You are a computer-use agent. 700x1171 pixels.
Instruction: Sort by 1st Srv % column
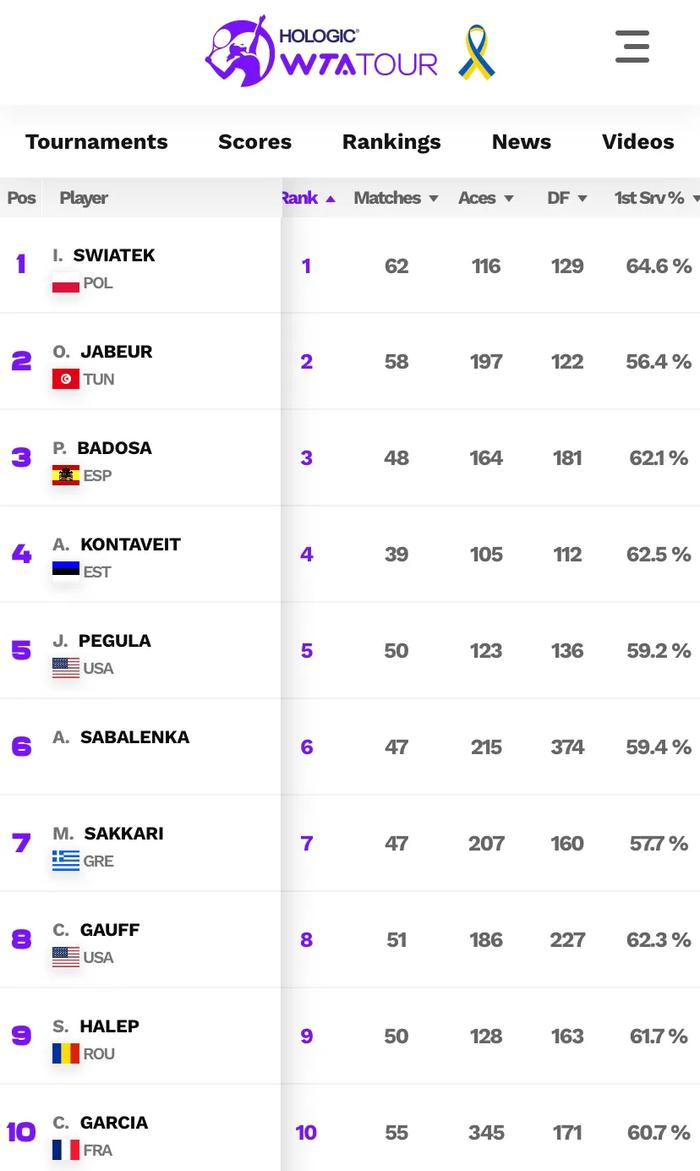click(657, 198)
